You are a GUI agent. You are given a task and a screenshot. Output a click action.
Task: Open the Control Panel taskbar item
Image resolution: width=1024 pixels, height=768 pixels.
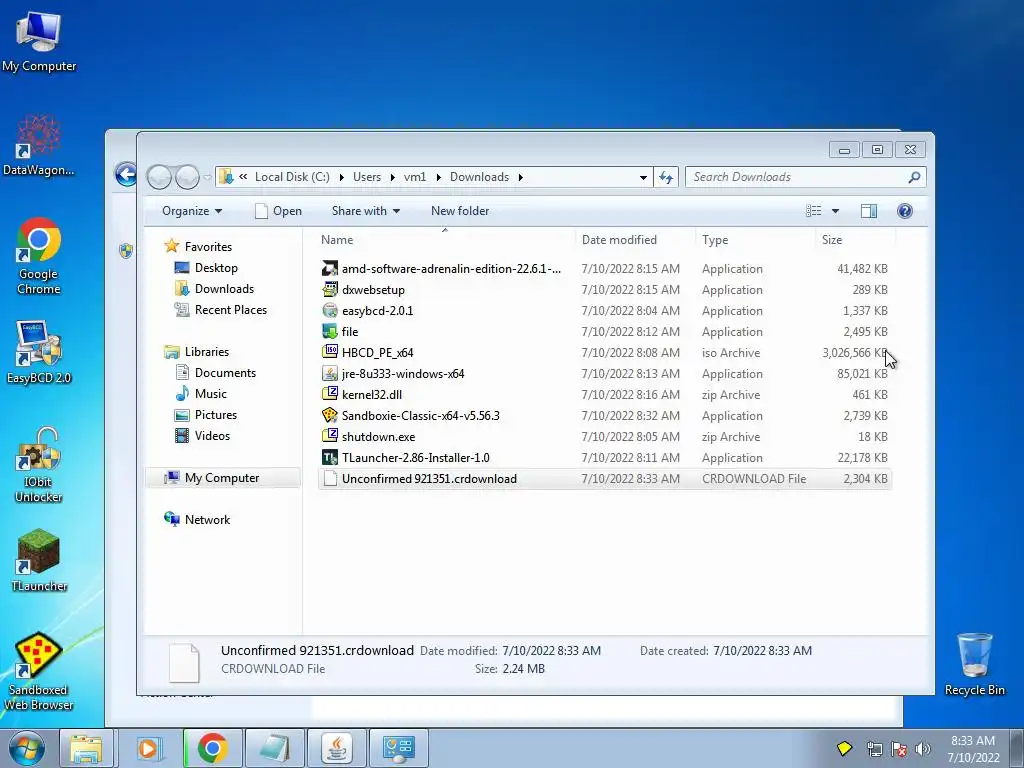coord(399,748)
